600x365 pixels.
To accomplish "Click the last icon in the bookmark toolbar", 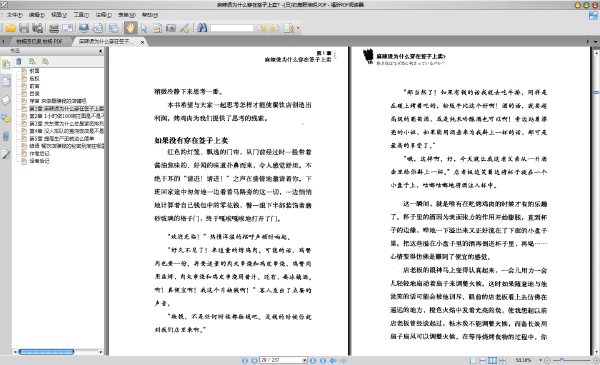I will tap(45, 61).
